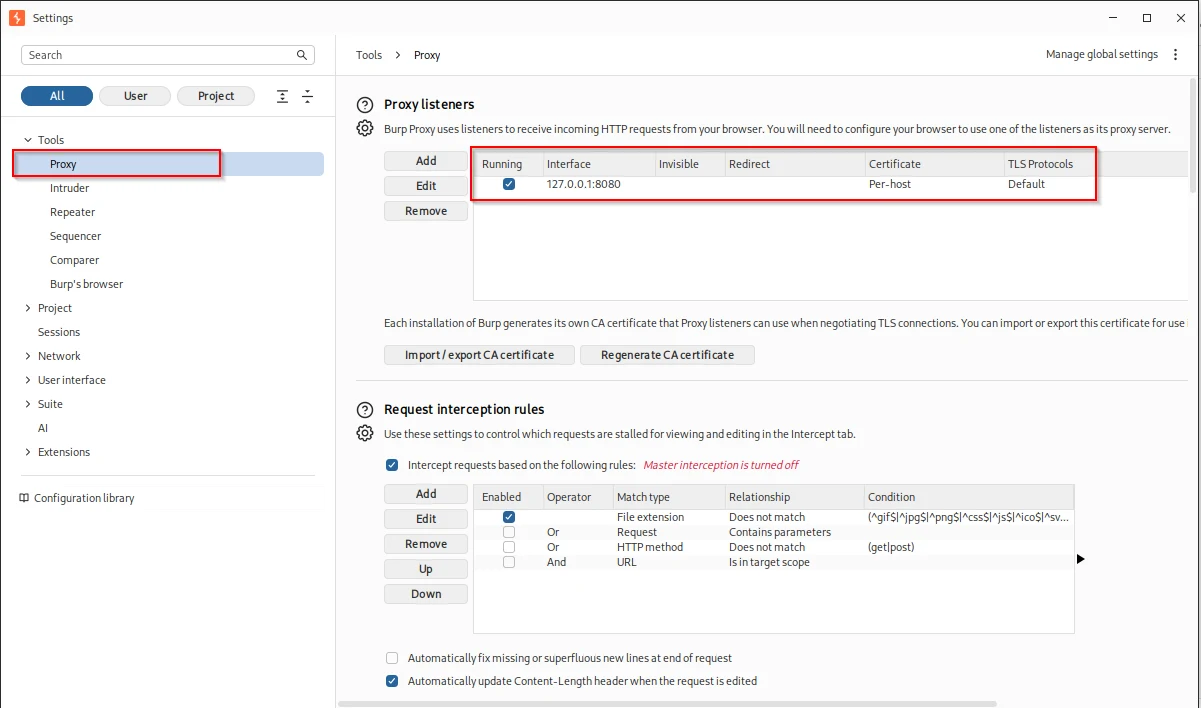1201x708 pixels.
Task: Click Regenerate CA certificate
Action: (x=667, y=355)
